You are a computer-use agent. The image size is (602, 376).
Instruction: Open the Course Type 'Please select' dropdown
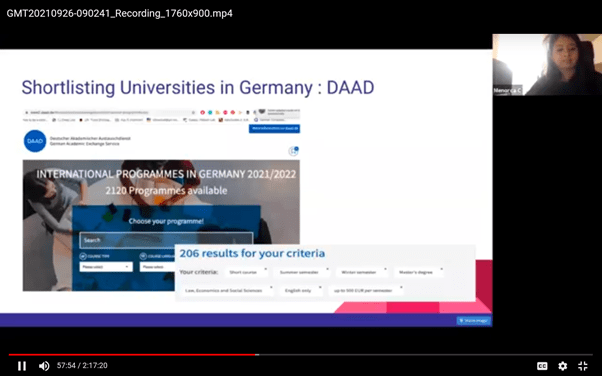pos(106,267)
